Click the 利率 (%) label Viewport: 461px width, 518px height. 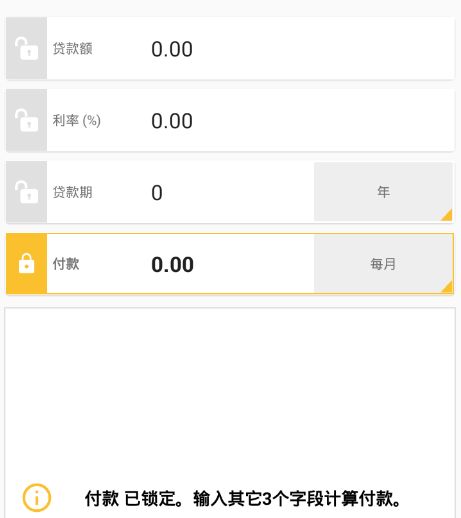77,120
